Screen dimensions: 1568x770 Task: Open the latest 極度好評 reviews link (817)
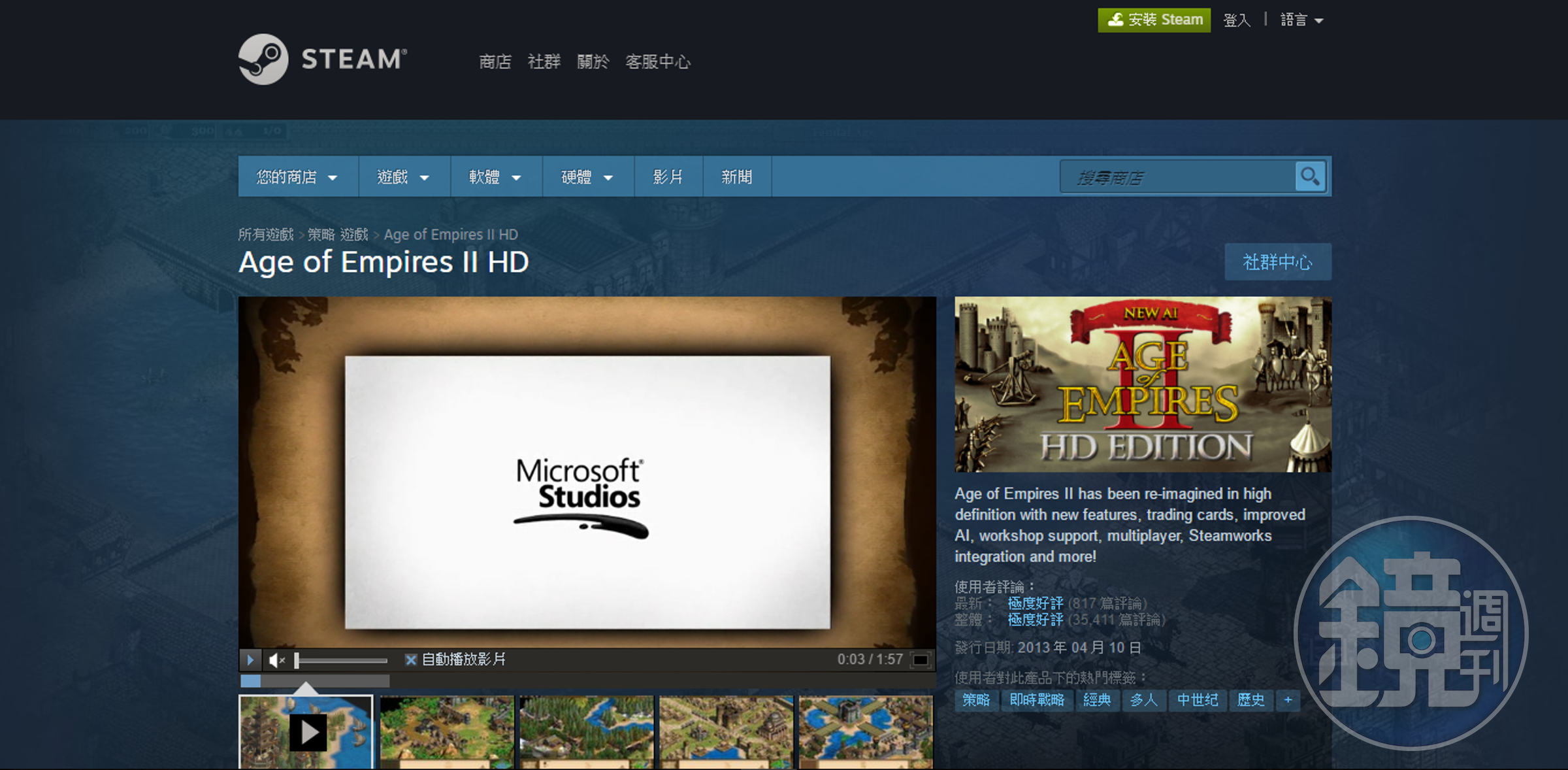point(1036,603)
